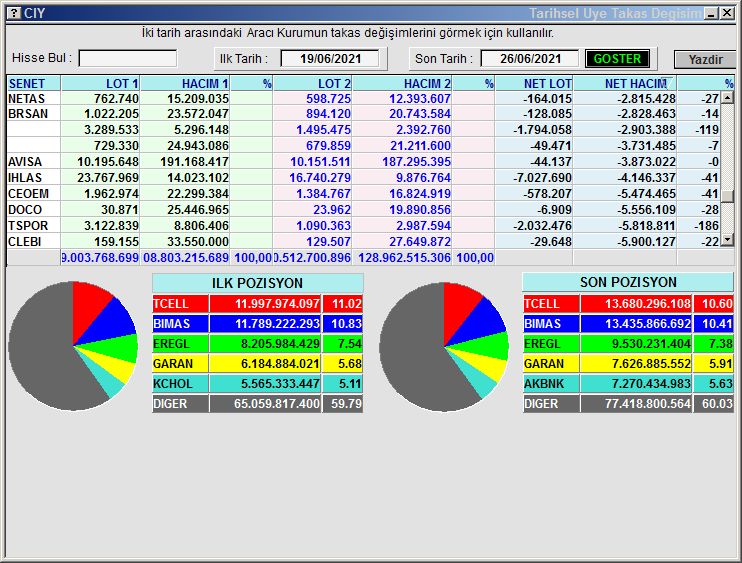Click the SENET column header
This screenshot has height=563, width=742.
click(33, 84)
